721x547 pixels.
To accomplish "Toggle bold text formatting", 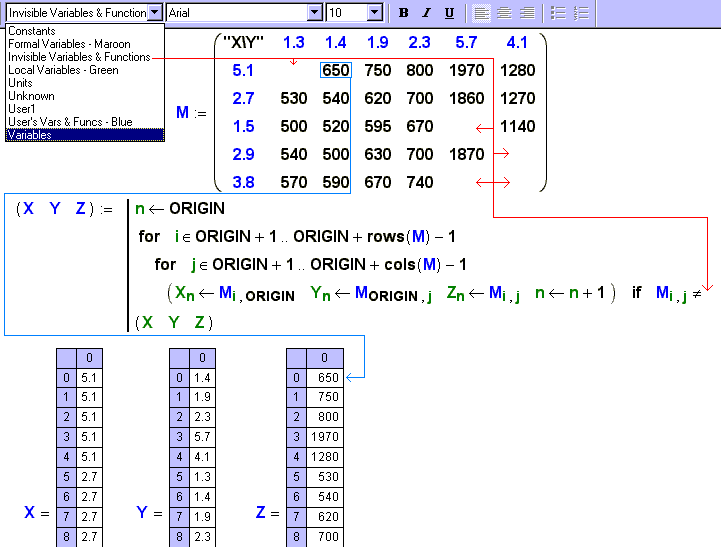I will click(x=403, y=13).
